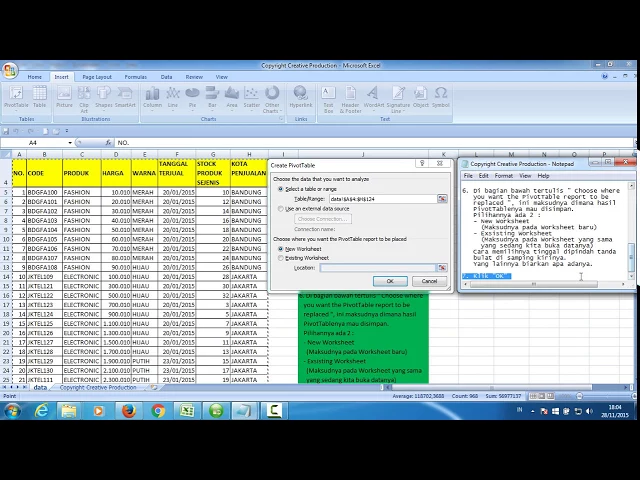Viewport: 640px width, 480px height.
Task: Open Notepad Edit menu
Action: 484,176
